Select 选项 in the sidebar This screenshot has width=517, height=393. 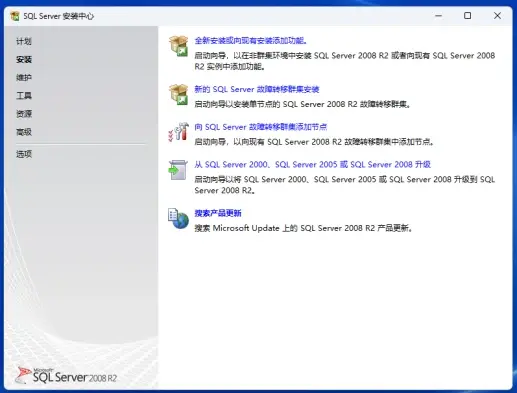(24, 154)
